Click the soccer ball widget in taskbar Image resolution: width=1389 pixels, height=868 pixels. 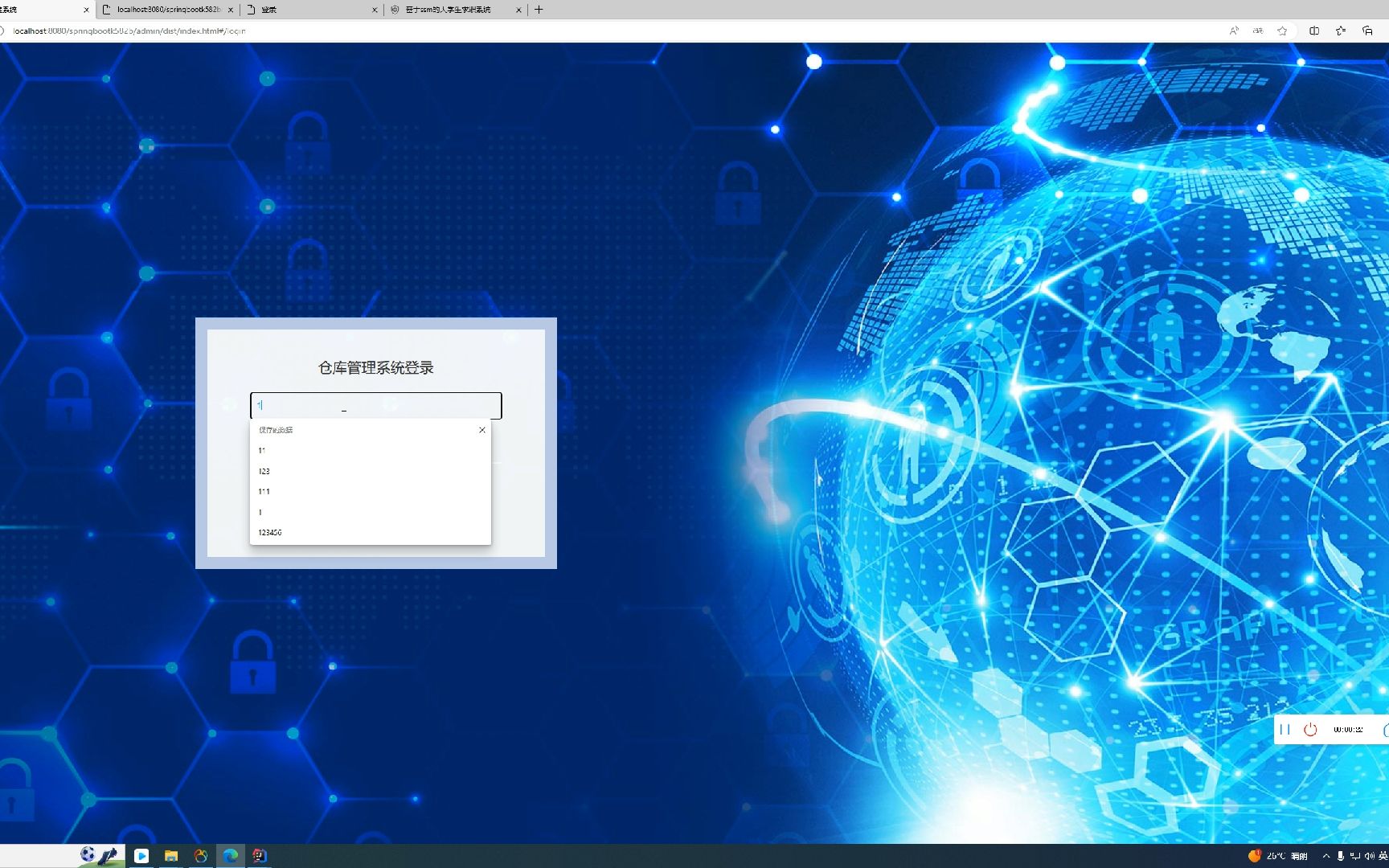point(88,854)
